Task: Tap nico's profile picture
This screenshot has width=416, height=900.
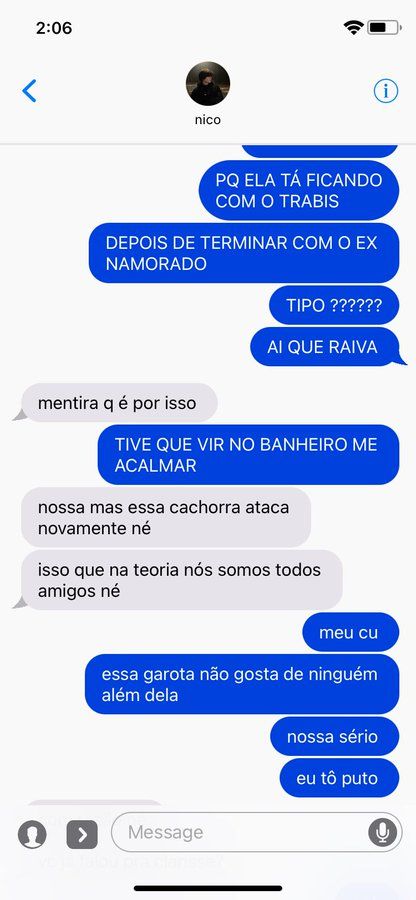Action: 208,84
